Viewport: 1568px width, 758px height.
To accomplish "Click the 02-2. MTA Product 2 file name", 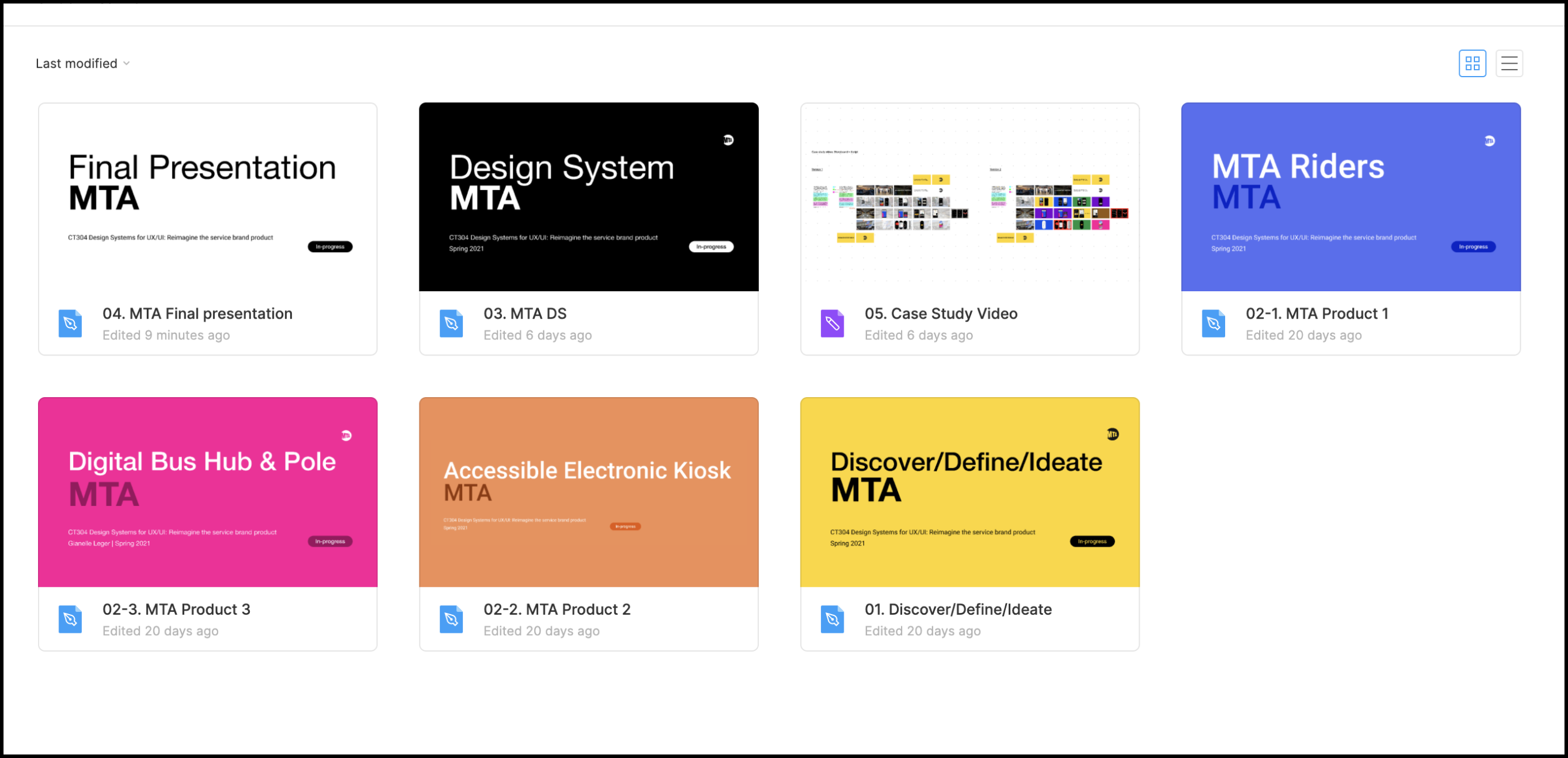I will click(x=556, y=609).
